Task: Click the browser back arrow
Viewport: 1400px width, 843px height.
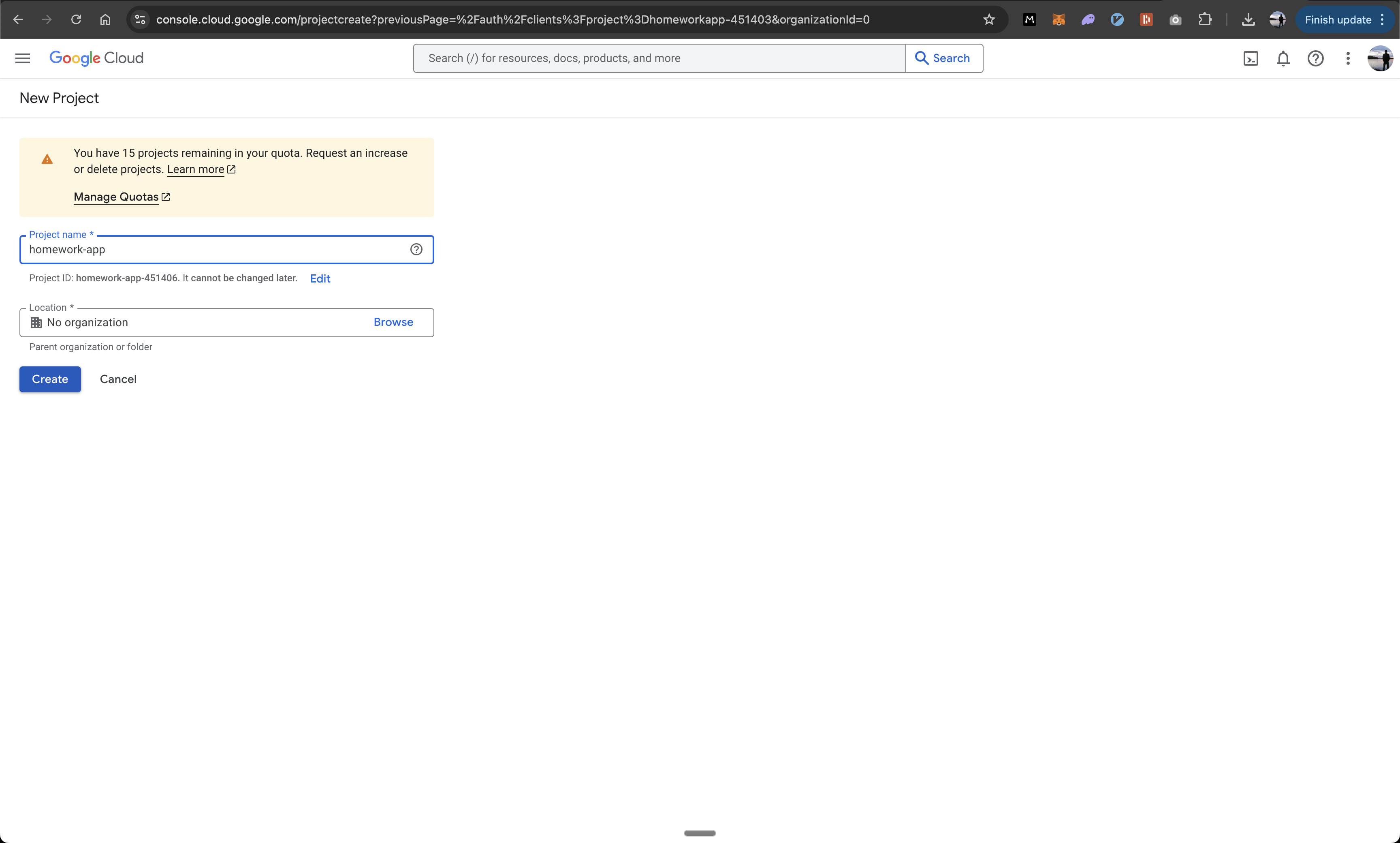Action: click(x=17, y=19)
